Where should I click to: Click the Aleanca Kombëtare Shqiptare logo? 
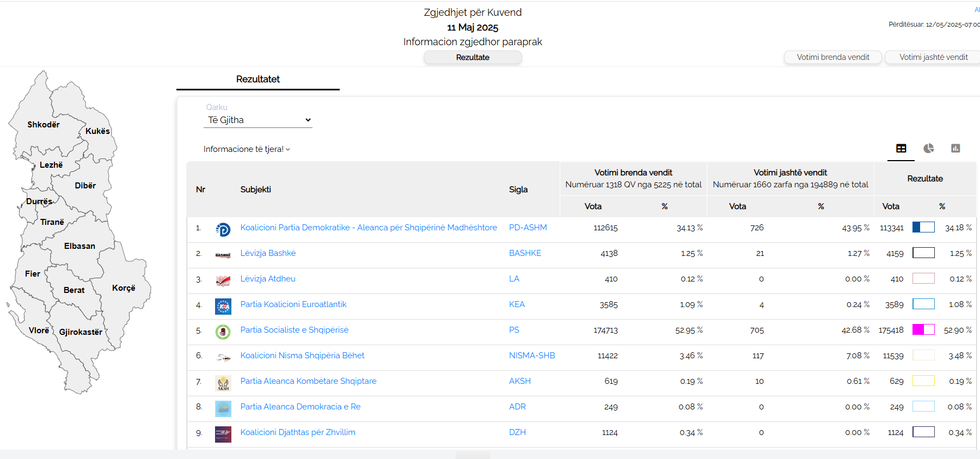pyautogui.click(x=223, y=382)
